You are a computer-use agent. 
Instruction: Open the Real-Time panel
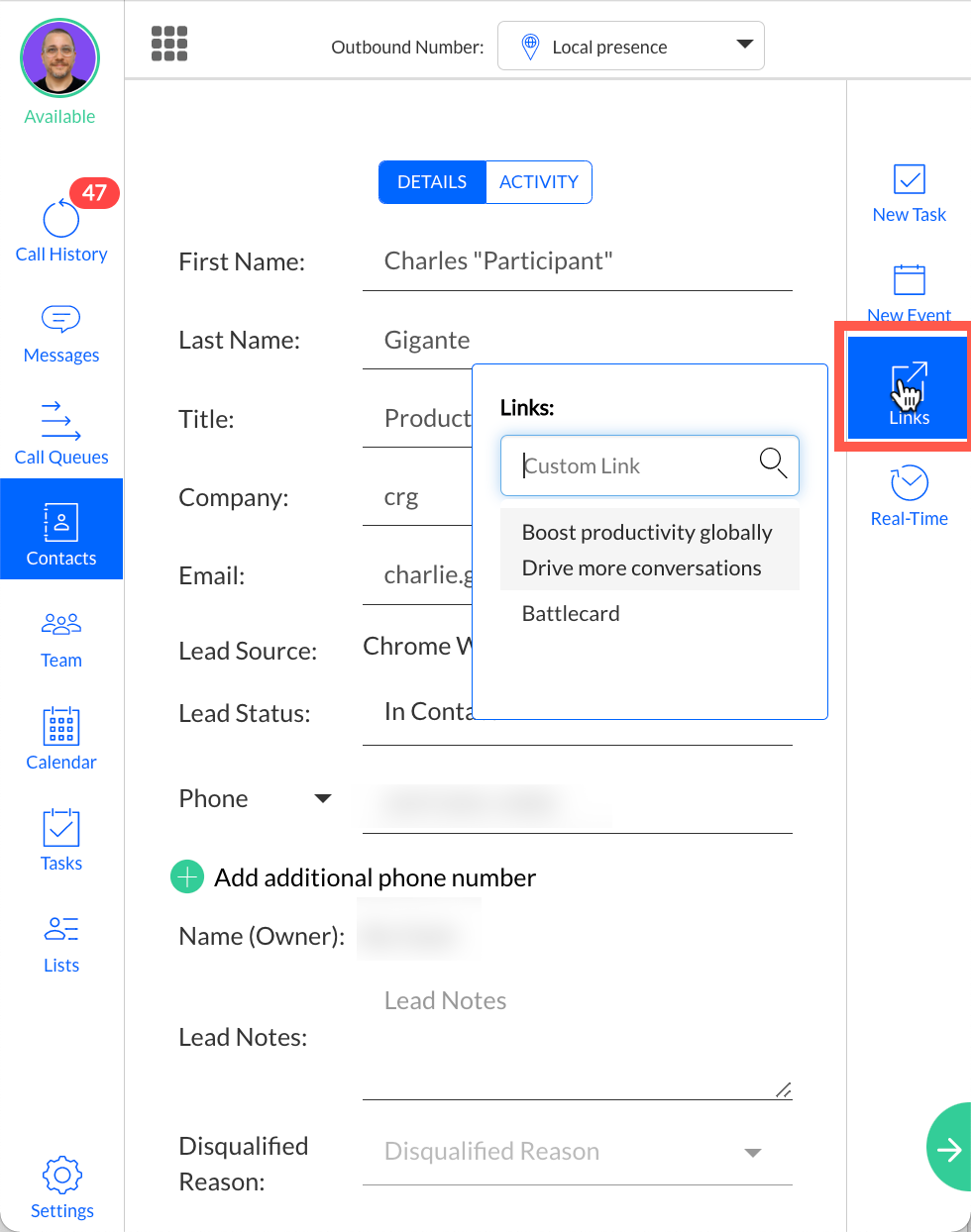(910, 496)
